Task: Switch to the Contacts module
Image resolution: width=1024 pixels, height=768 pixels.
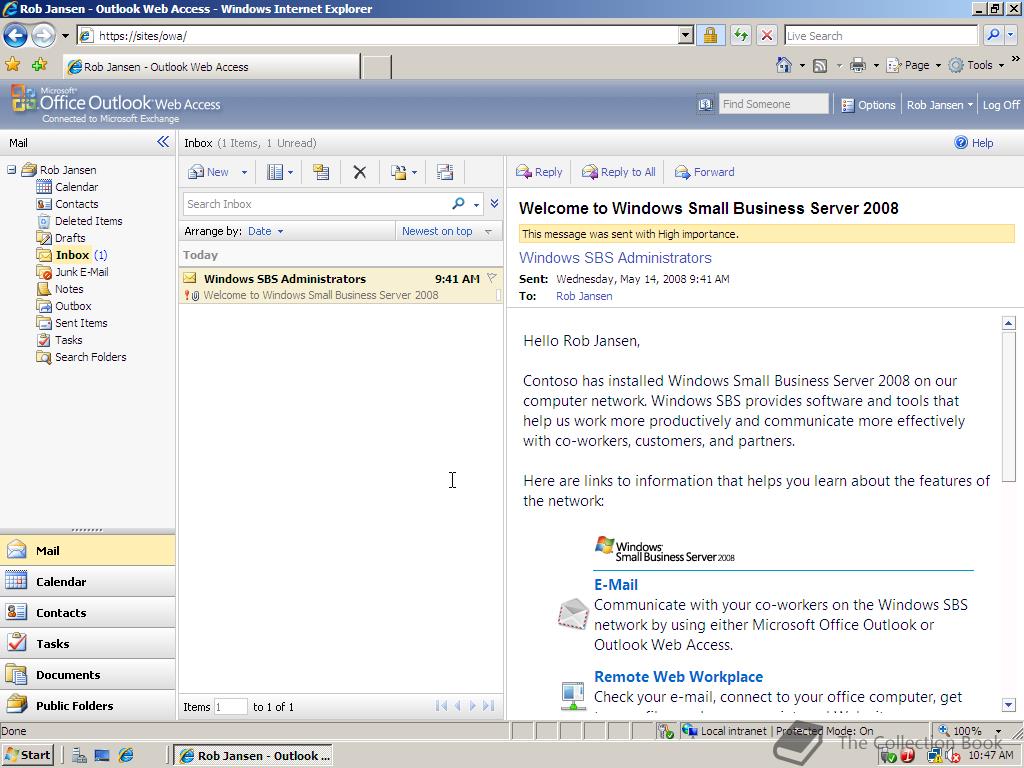Action: 88,613
